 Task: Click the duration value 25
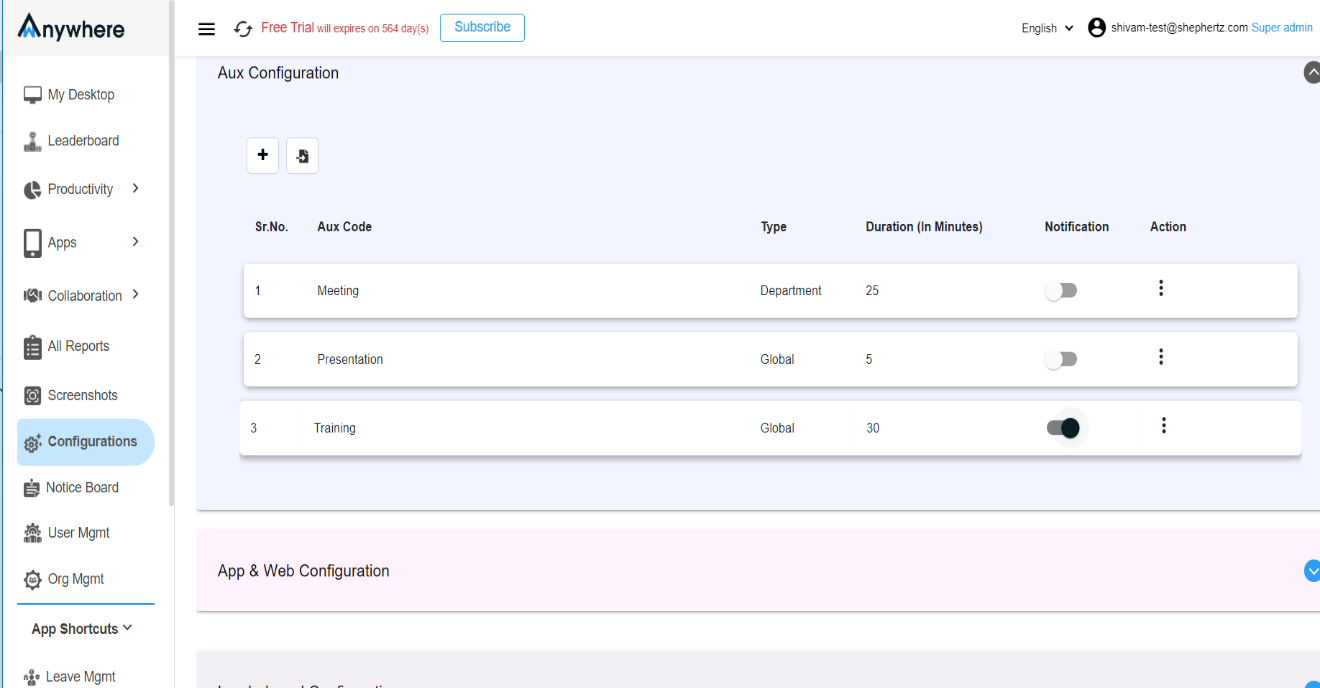pos(872,291)
